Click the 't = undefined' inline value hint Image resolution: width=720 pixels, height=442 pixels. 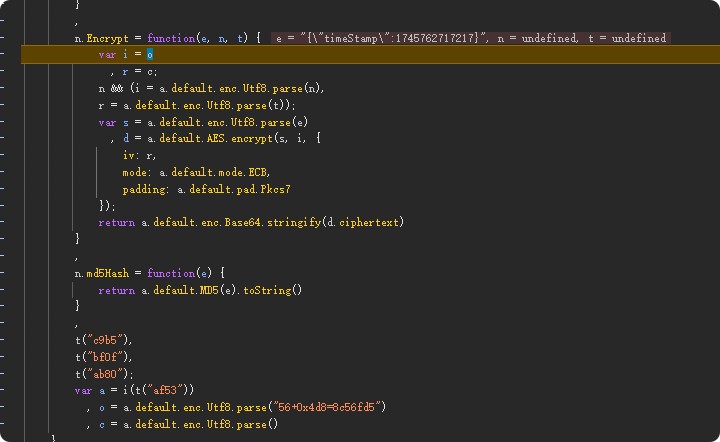(x=627, y=38)
